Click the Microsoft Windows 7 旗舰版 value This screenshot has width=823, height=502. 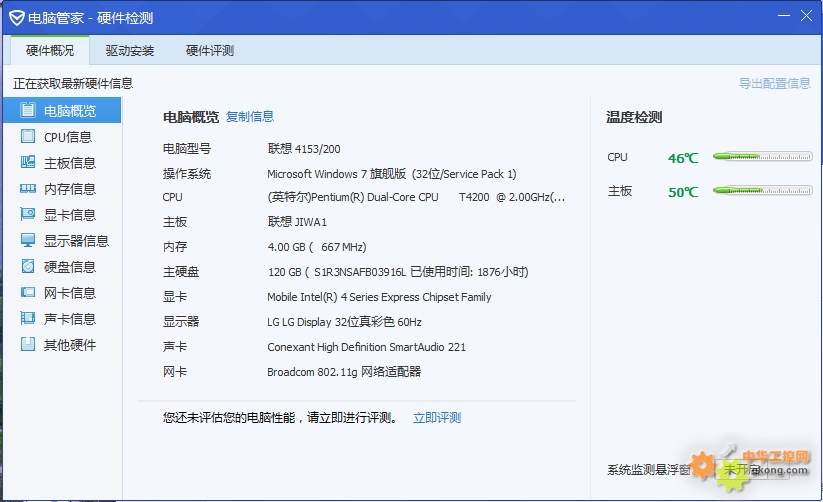tap(392, 174)
